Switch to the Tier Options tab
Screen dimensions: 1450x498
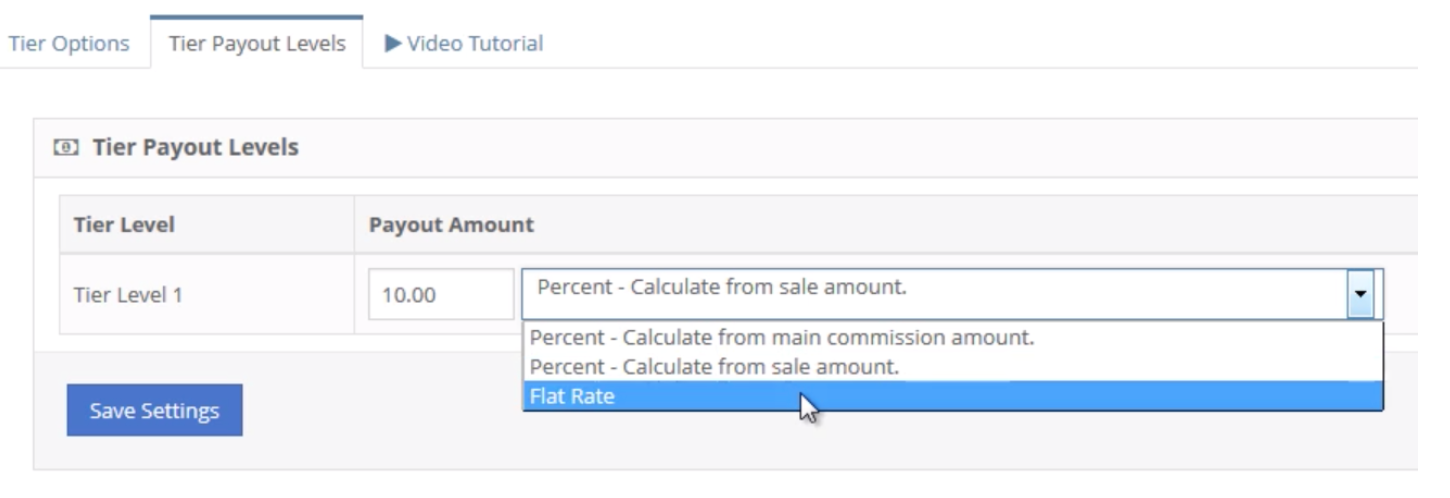click(69, 43)
